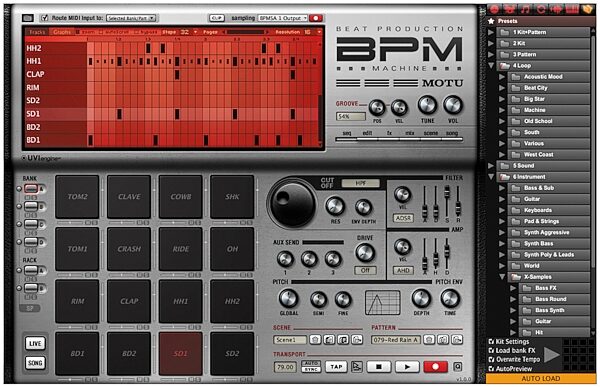Viewport: 600px width, 387px height.
Task: Click the last icon in the Scene section
Action: click(357, 340)
